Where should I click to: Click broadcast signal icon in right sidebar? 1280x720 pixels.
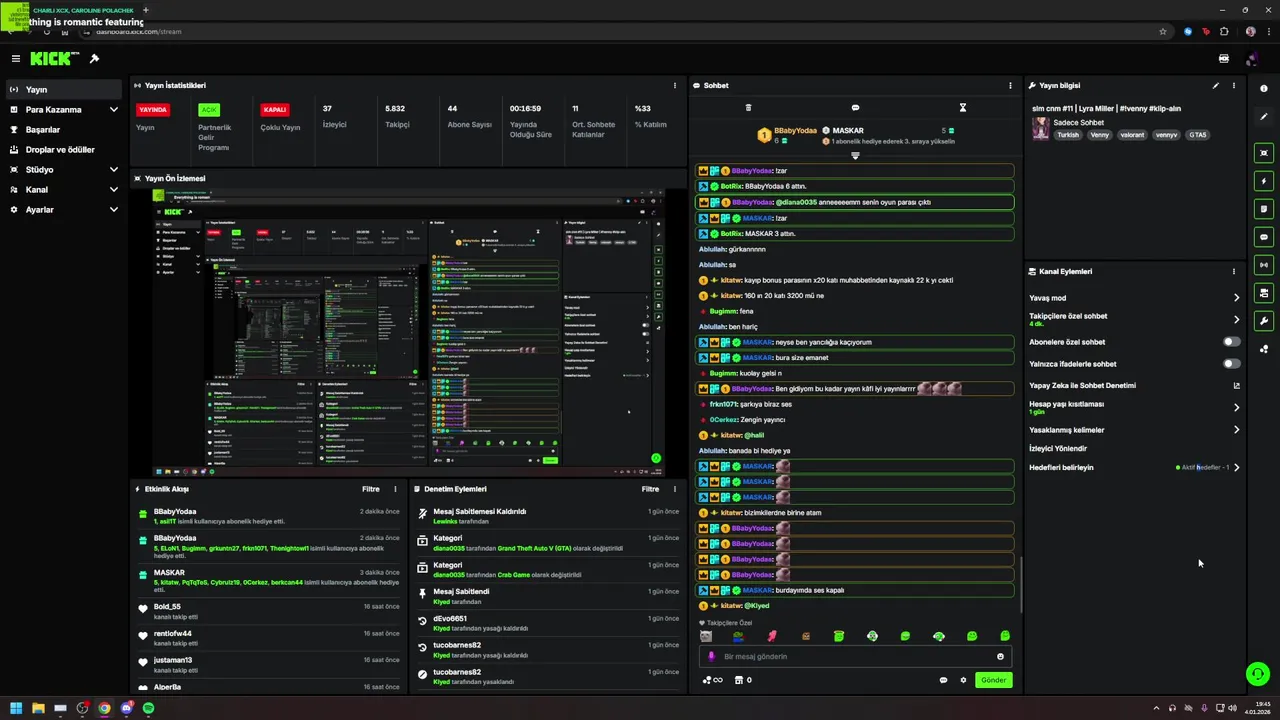(x=1264, y=265)
